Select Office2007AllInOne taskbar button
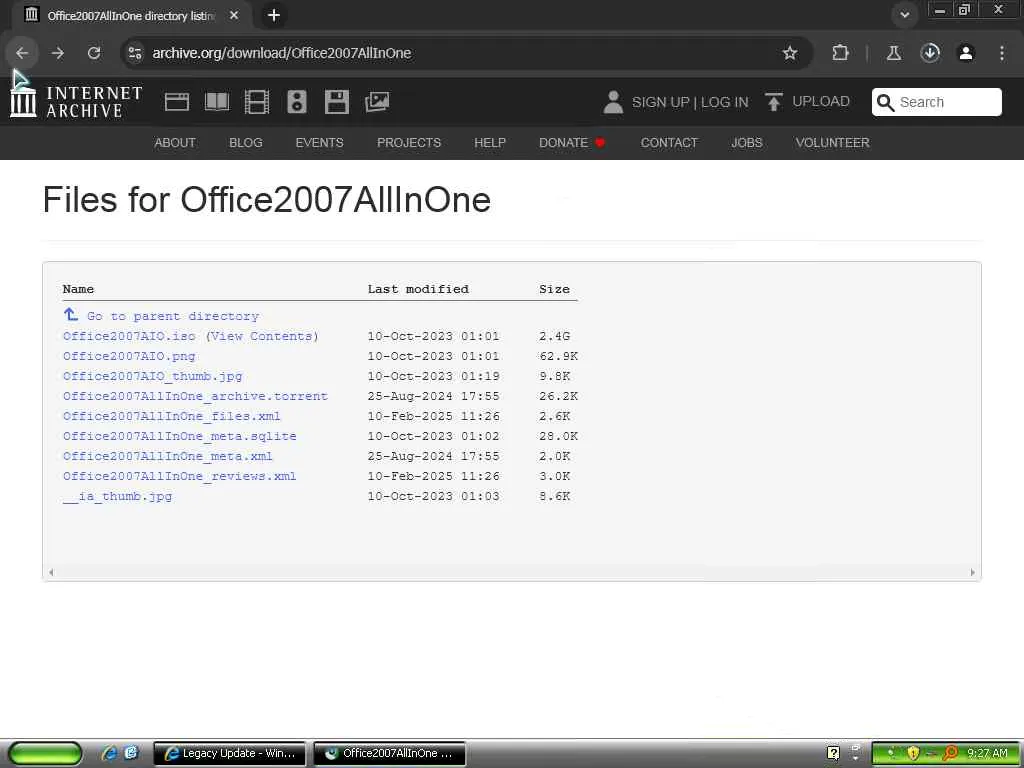 click(390, 753)
